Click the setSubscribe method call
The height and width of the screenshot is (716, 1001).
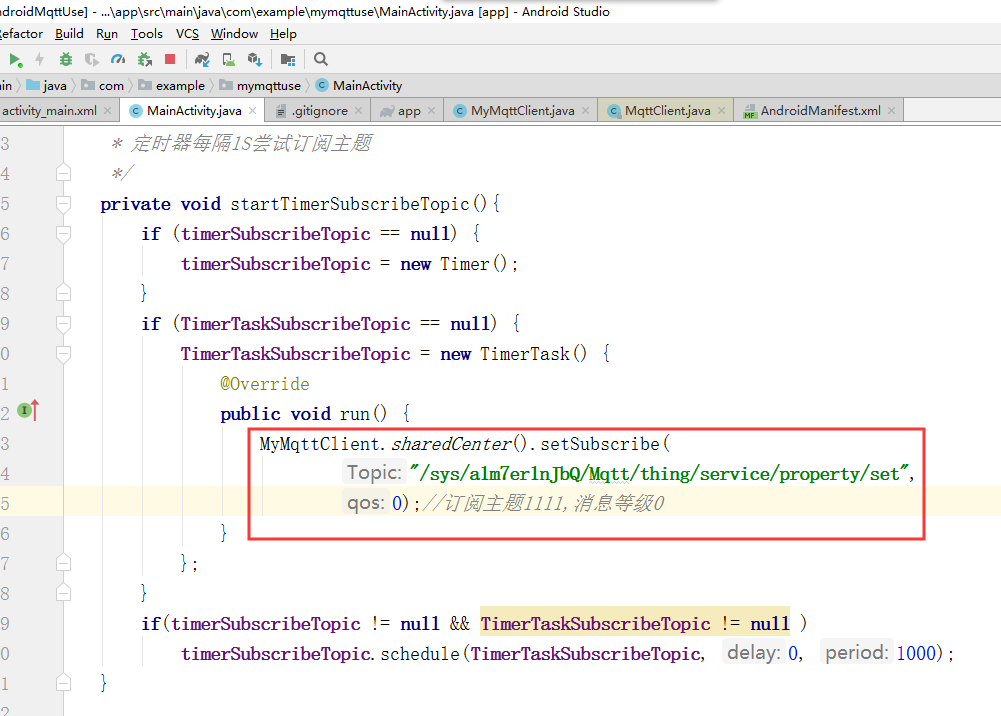600,444
